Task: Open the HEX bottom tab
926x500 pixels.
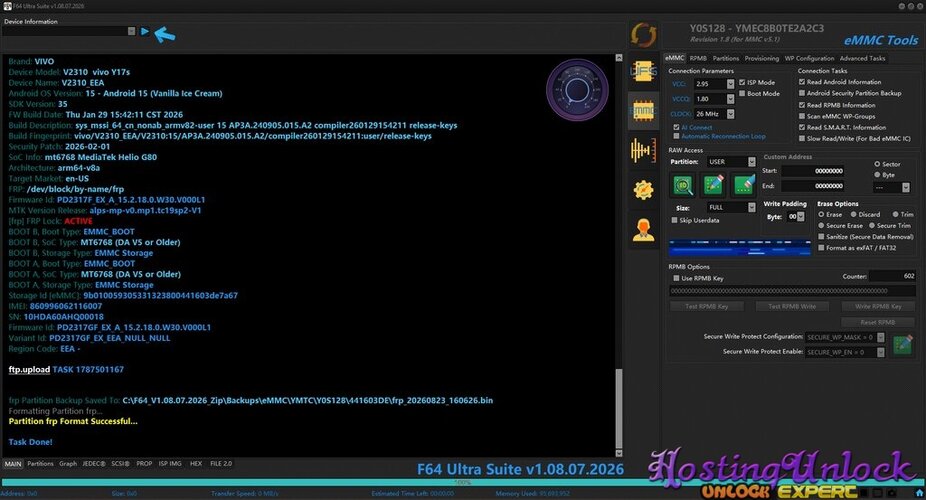Action: (x=196, y=463)
